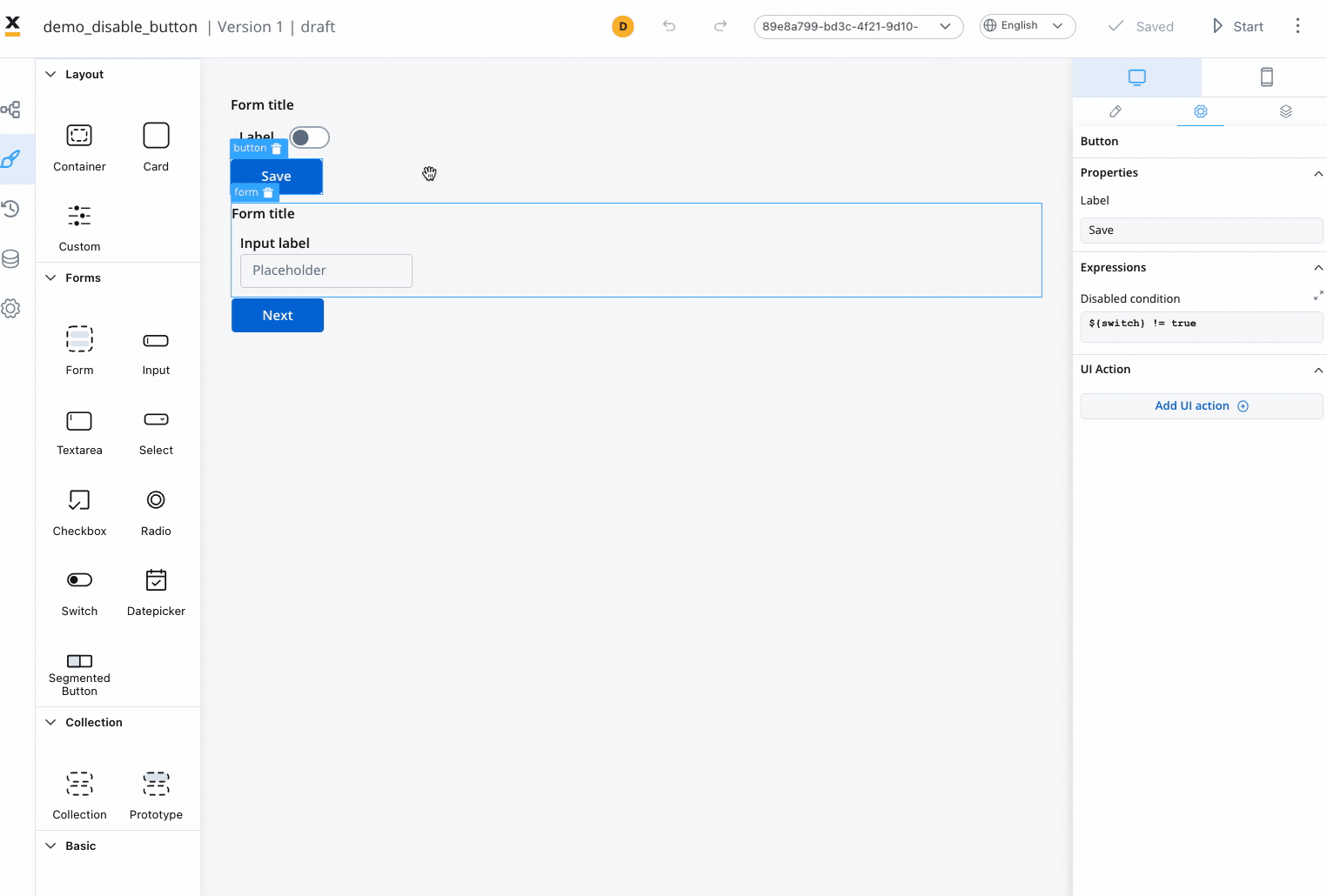Click the redo arrow icon
1327x896 pixels.
(x=720, y=26)
